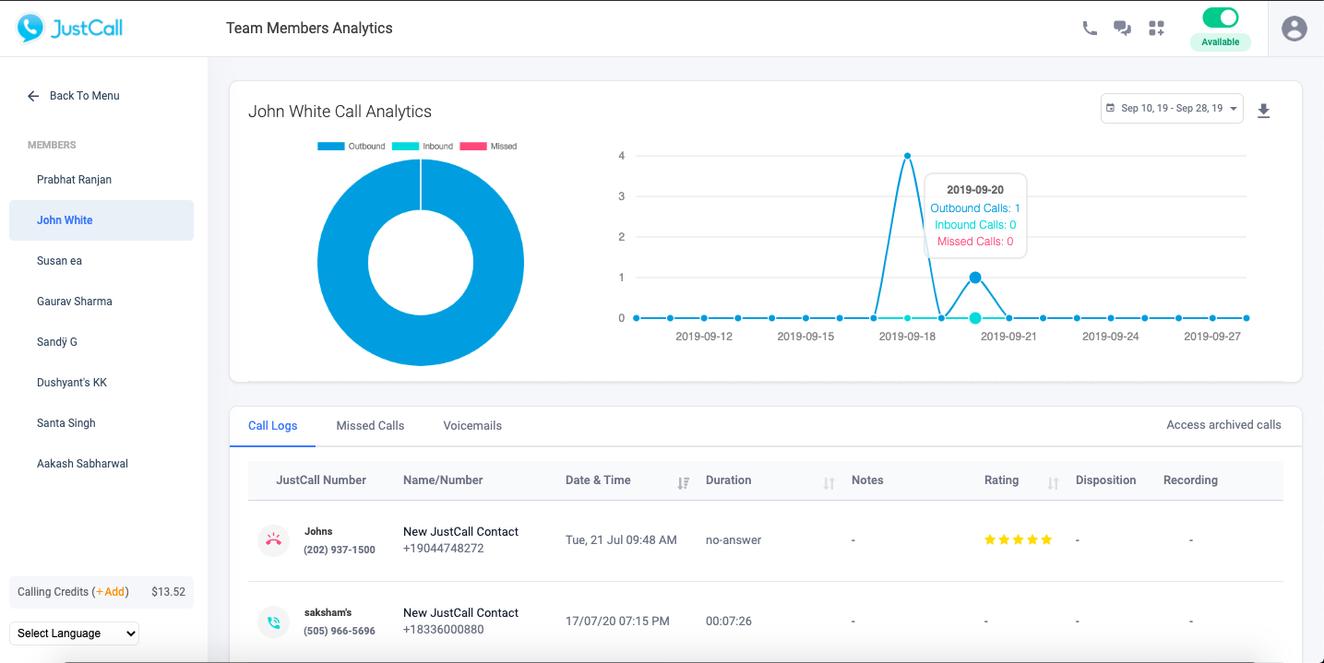Image resolution: width=1324 pixels, height=663 pixels.
Task: Switch to the Voicemails tab
Action: point(472,425)
